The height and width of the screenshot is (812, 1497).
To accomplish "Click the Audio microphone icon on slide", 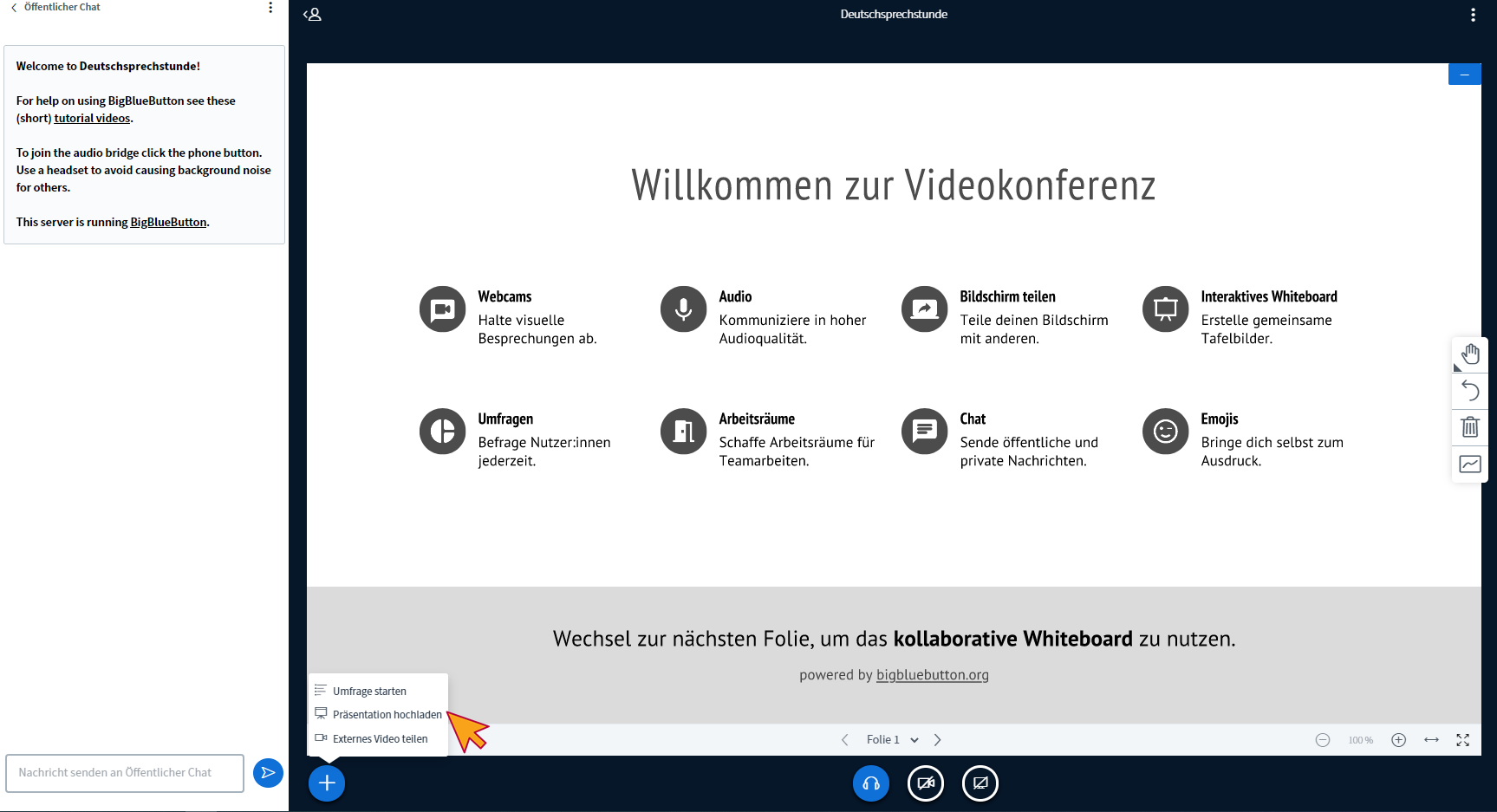I will pos(684,309).
